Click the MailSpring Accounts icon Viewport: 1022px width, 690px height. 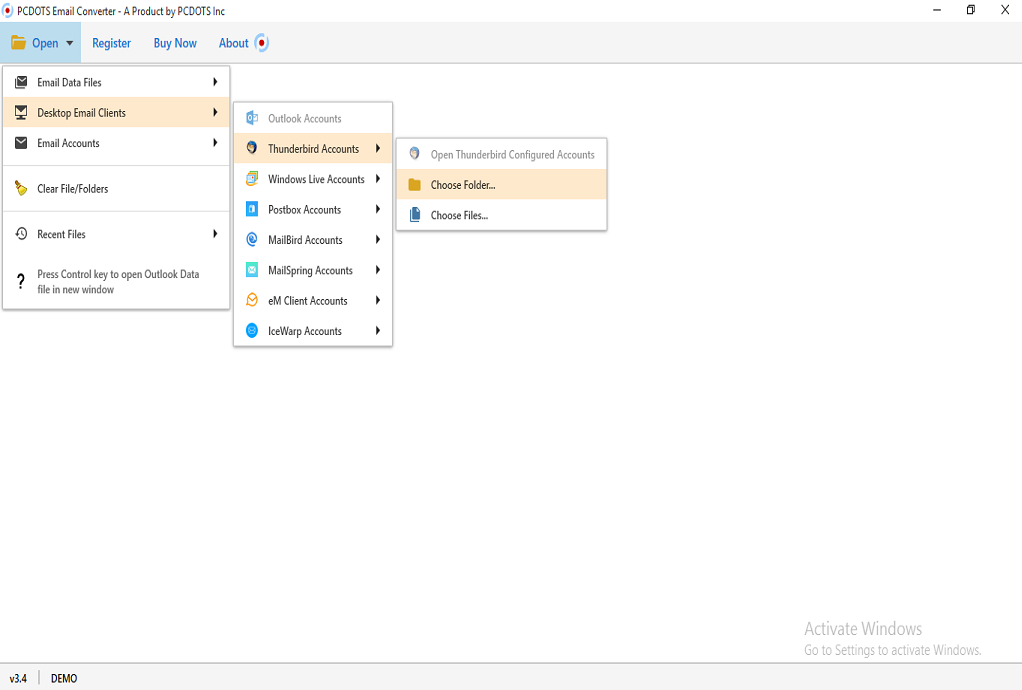coord(252,270)
